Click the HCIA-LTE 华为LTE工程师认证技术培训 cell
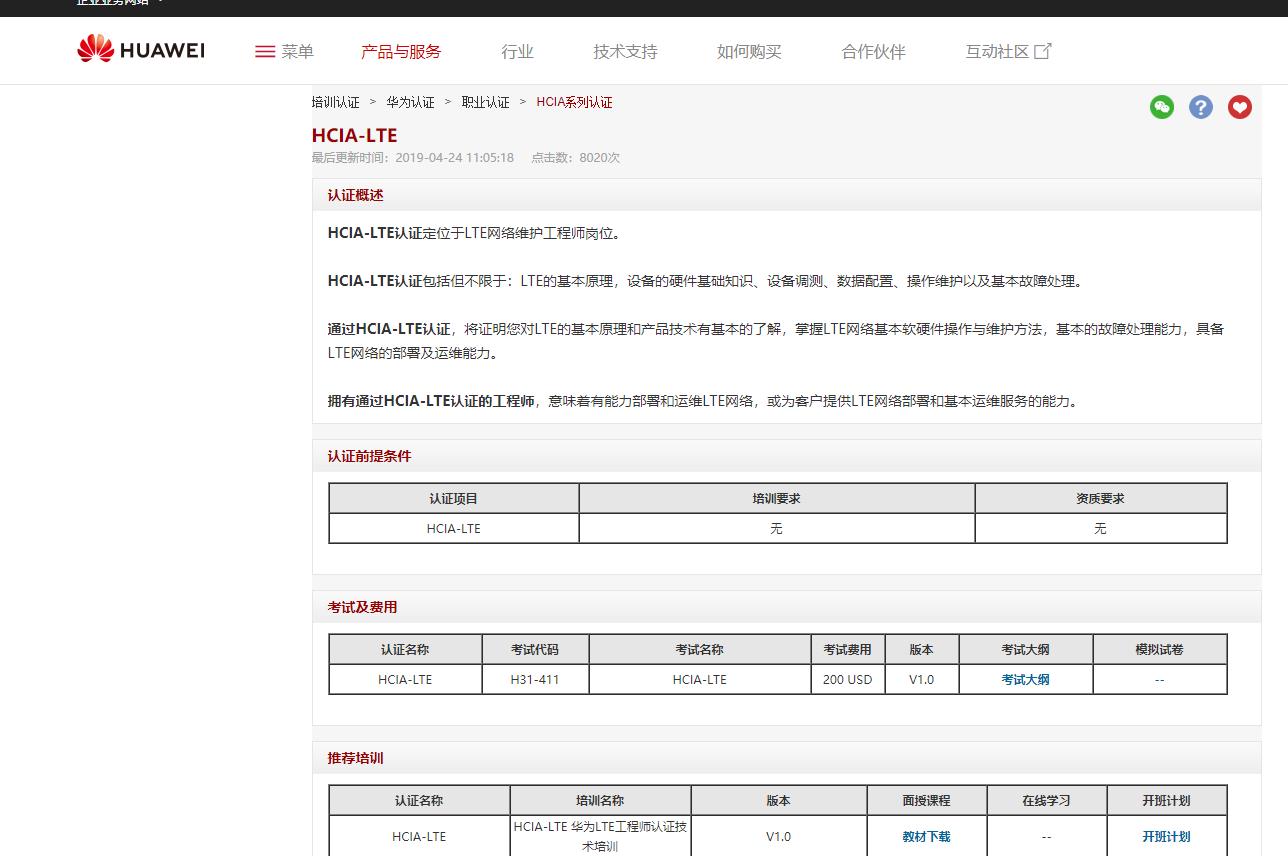 click(600, 836)
